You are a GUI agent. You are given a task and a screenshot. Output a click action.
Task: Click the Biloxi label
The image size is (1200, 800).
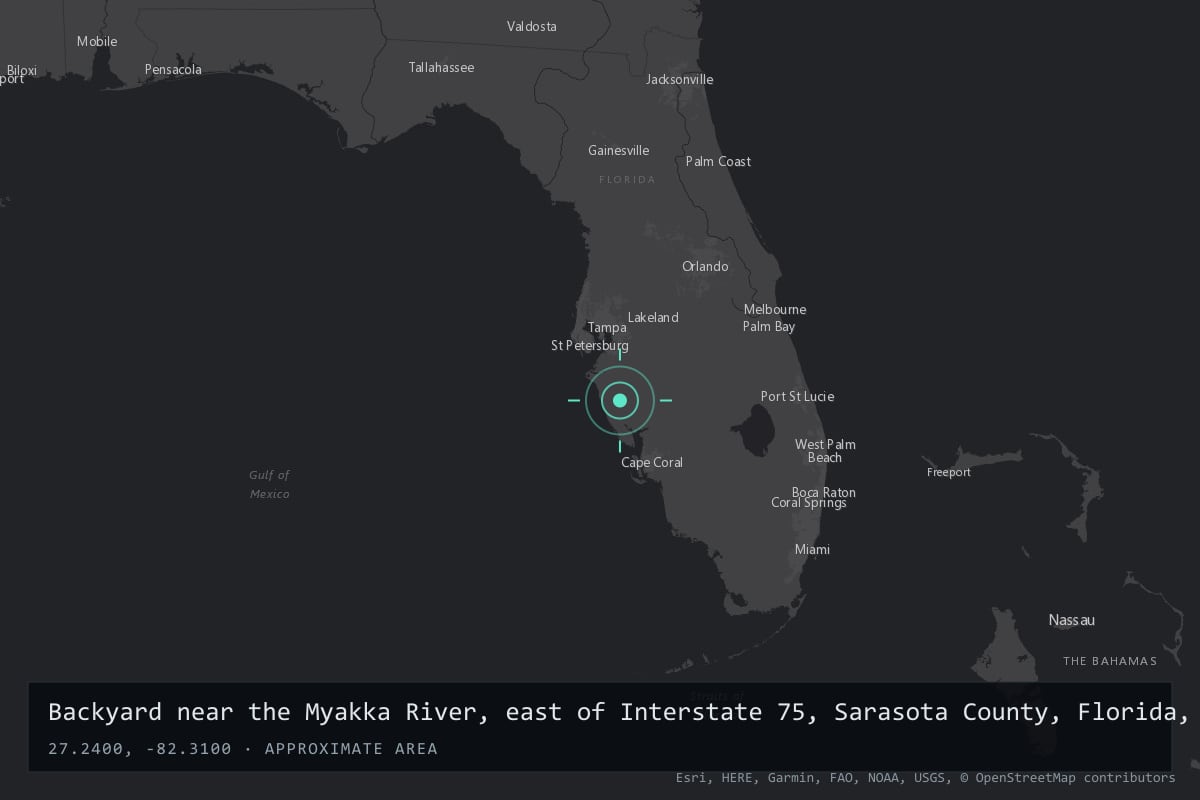(21, 71)
